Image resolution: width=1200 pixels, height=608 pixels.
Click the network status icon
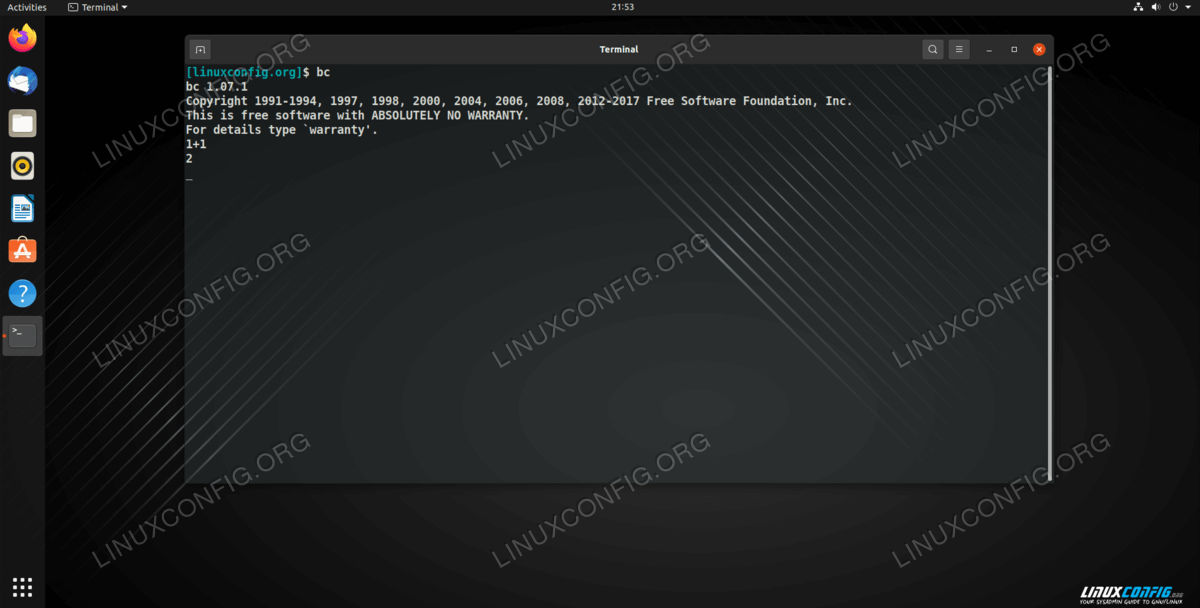coord(1138,7)
